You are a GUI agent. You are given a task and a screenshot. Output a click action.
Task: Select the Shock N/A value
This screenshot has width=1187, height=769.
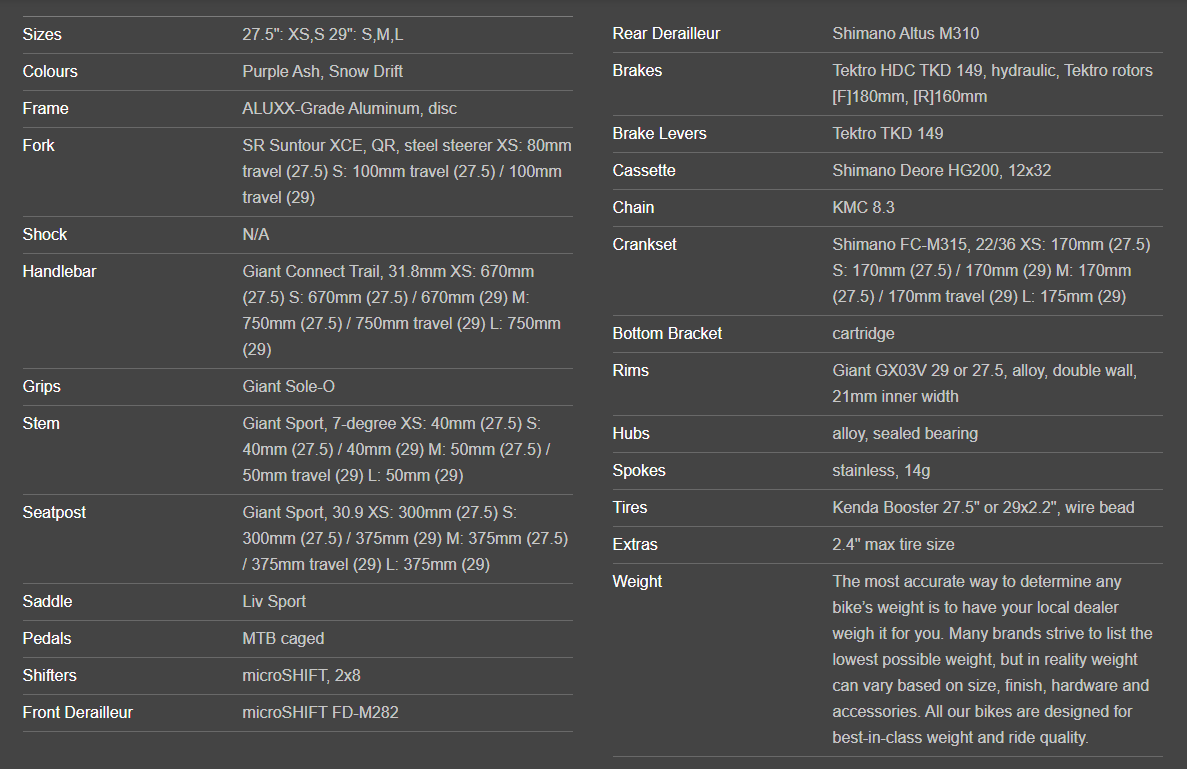256,234
